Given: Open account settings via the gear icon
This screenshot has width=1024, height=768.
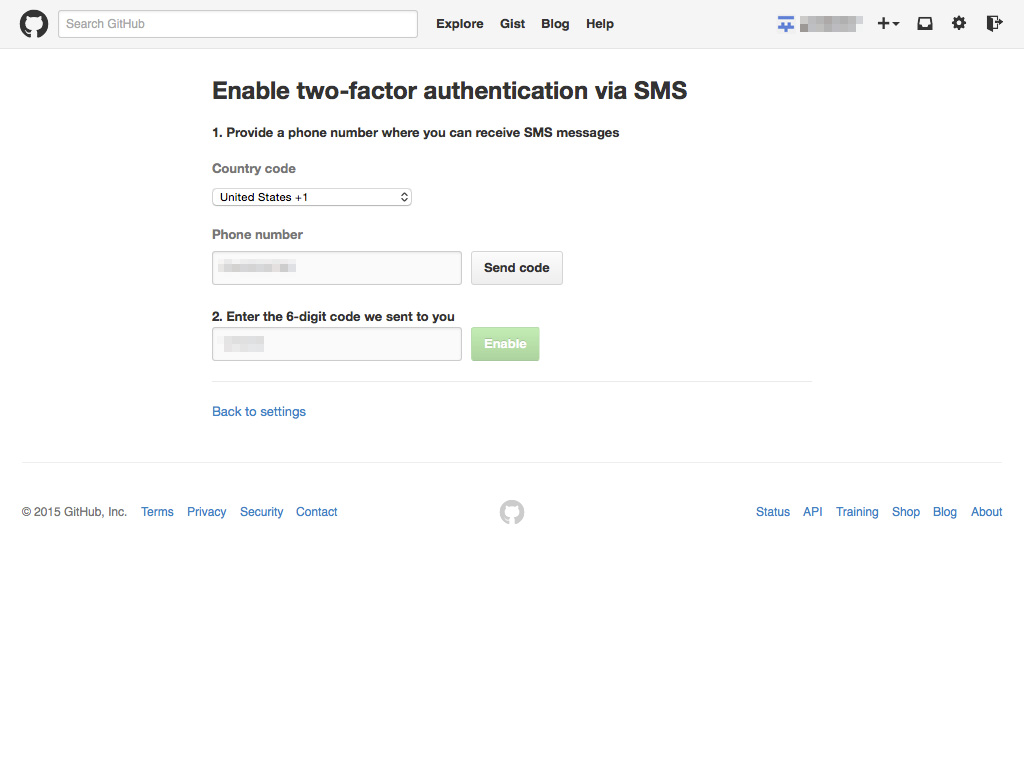Looking at the screenshot, I should click(959, 23).
